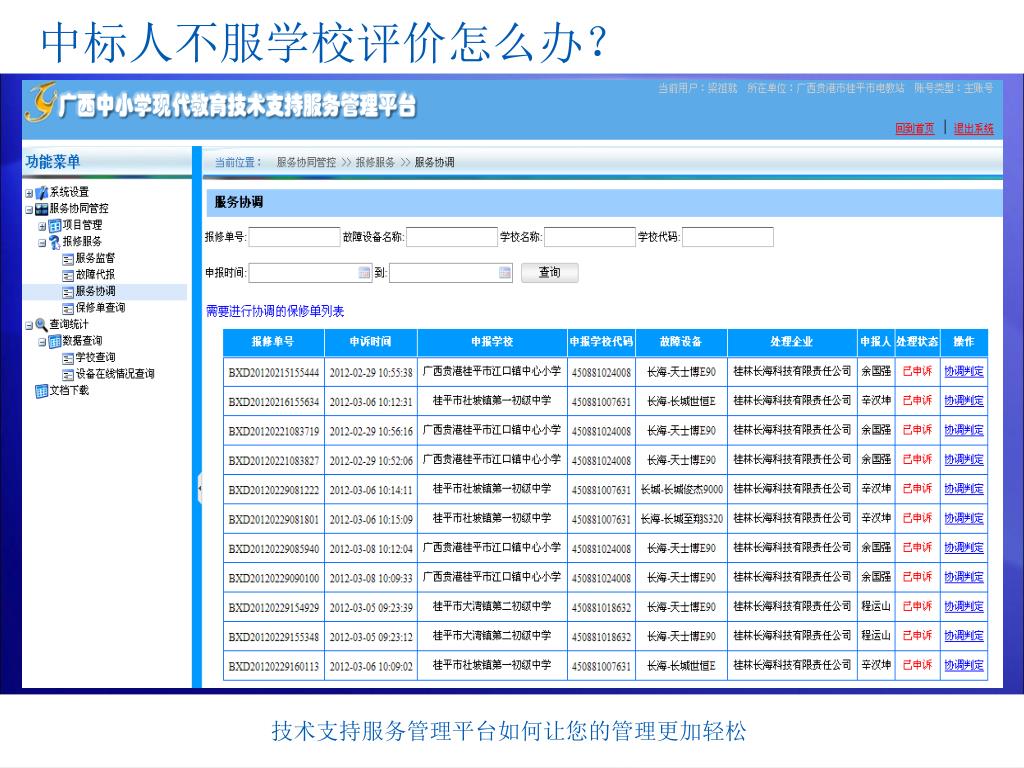The image size is (1024, 768).
Task: Select 服务协调 in the function menu
Action: (x=95, y=291)
